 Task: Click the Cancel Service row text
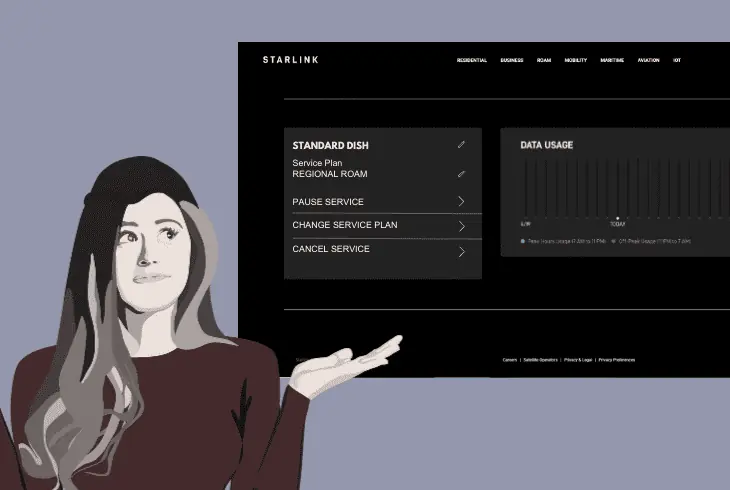pyautogui.click(x=331, y=249)
